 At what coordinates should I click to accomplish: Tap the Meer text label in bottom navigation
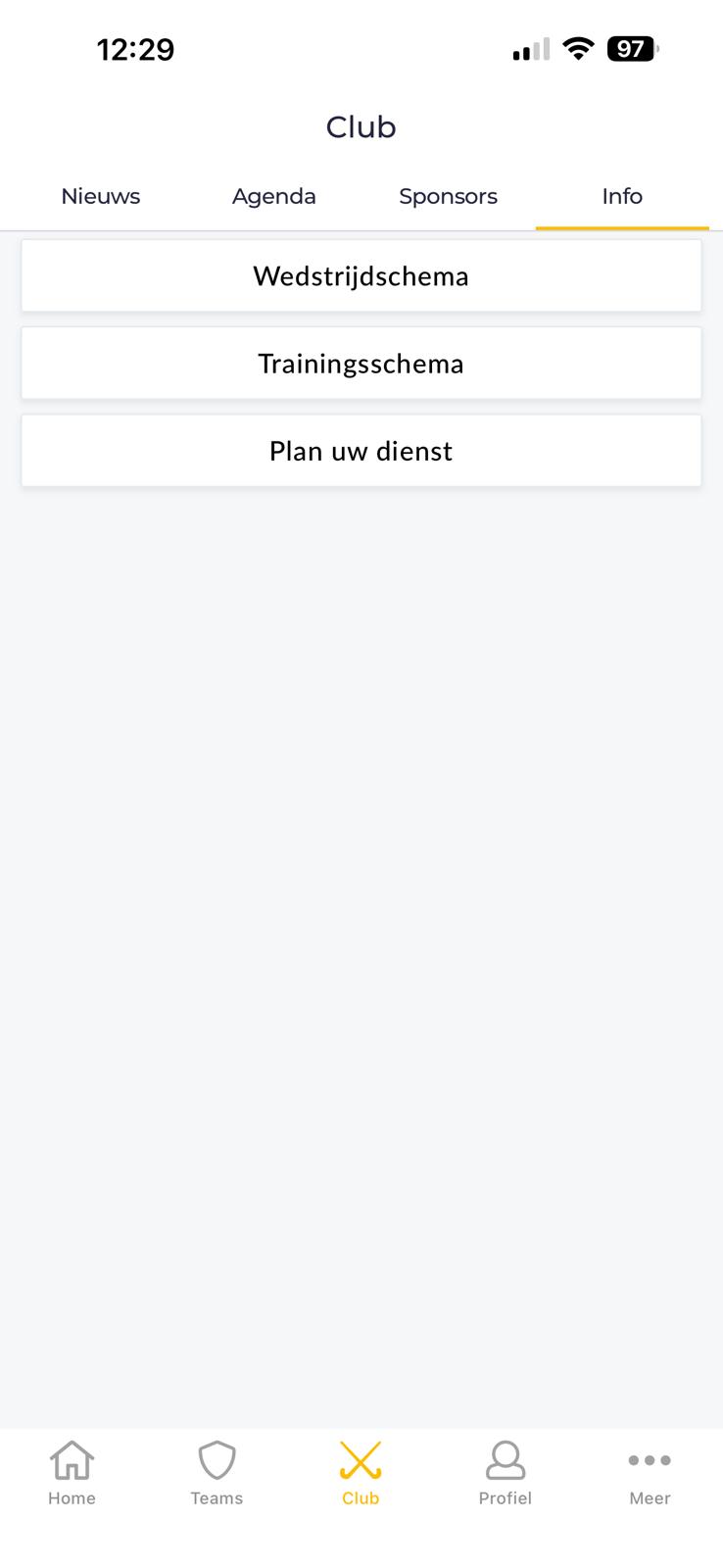click(650, 1498)
